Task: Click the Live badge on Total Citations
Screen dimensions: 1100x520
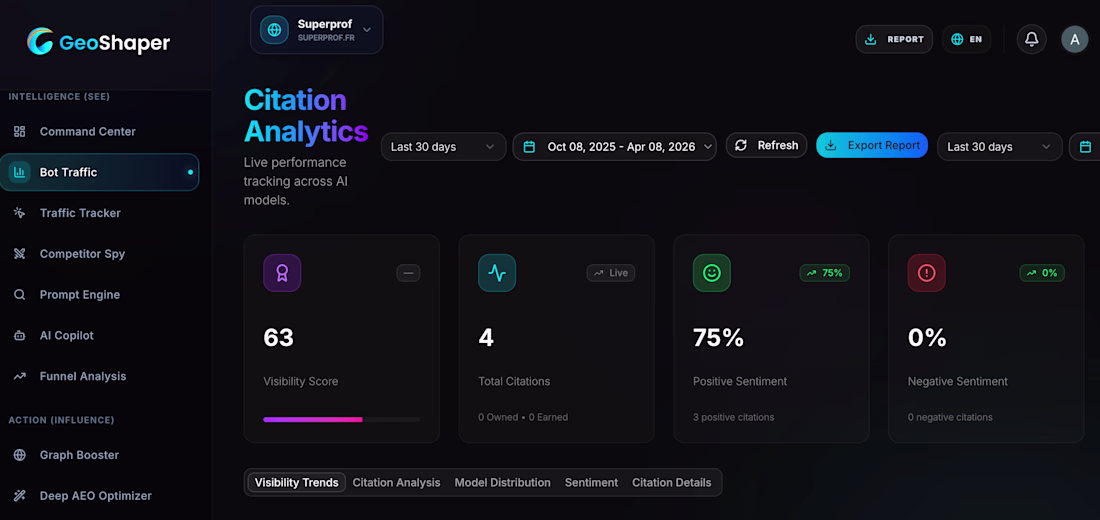Action: 610,273
